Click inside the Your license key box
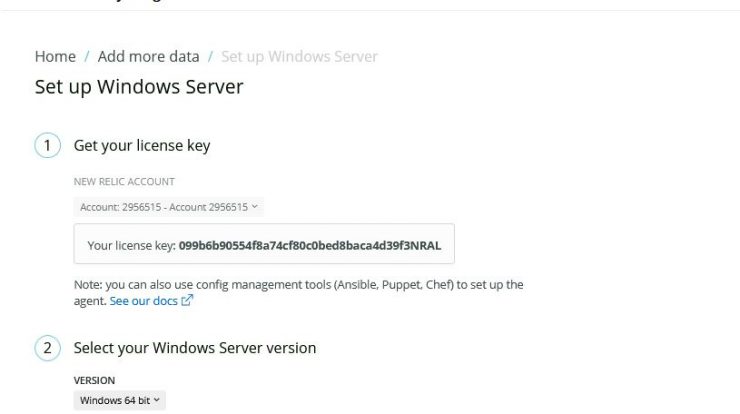Image resolution: width=740 pixels, height=414 pixels. pyautogui.click(x=264, y=244)
